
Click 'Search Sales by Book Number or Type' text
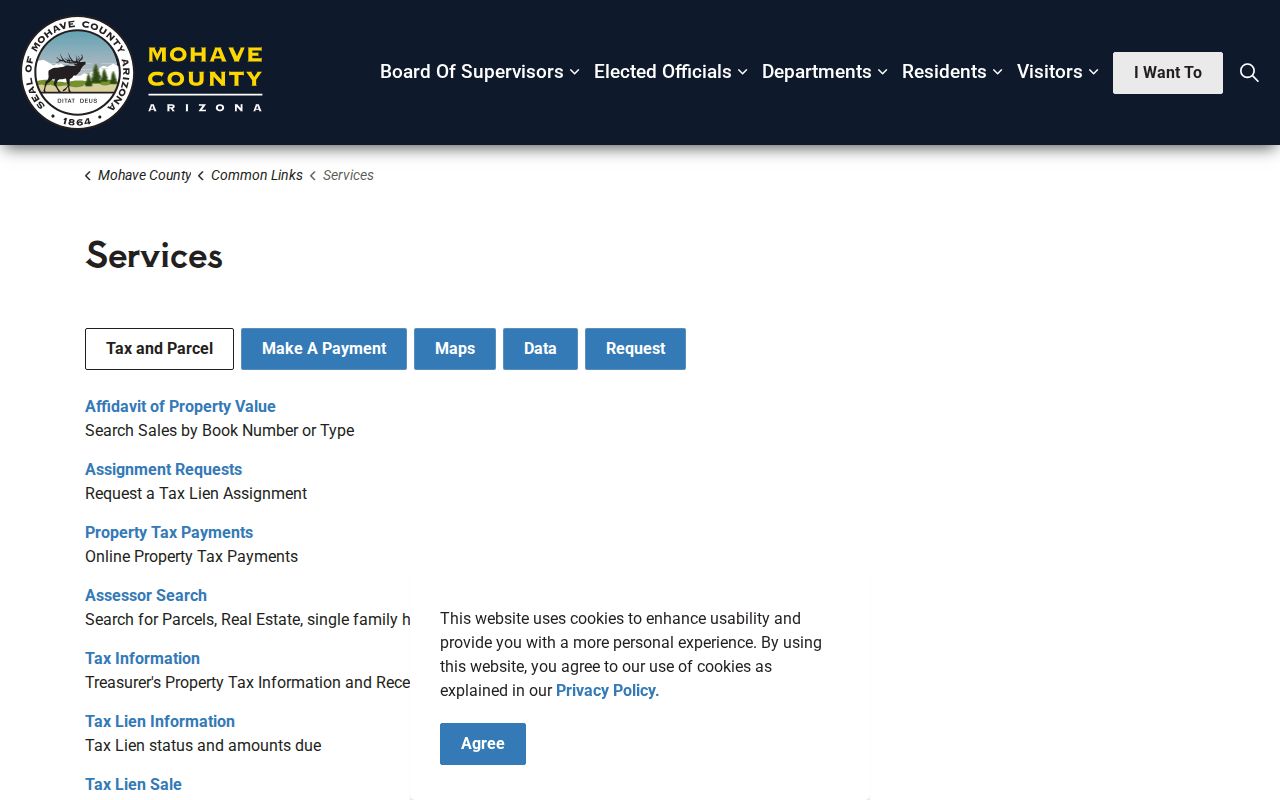220,430
